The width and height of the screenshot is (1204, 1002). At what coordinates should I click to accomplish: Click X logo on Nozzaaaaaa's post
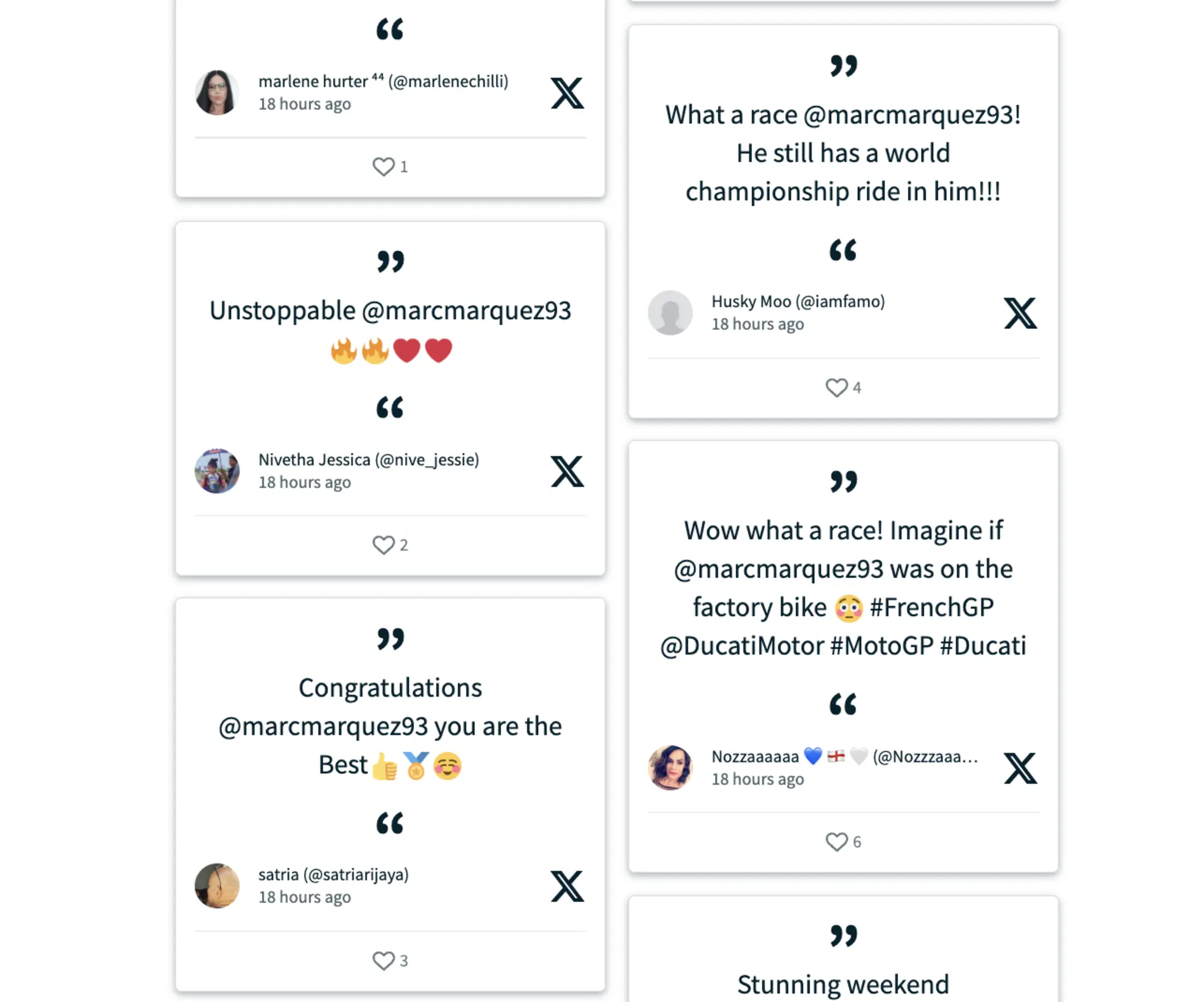[1020, 768]
